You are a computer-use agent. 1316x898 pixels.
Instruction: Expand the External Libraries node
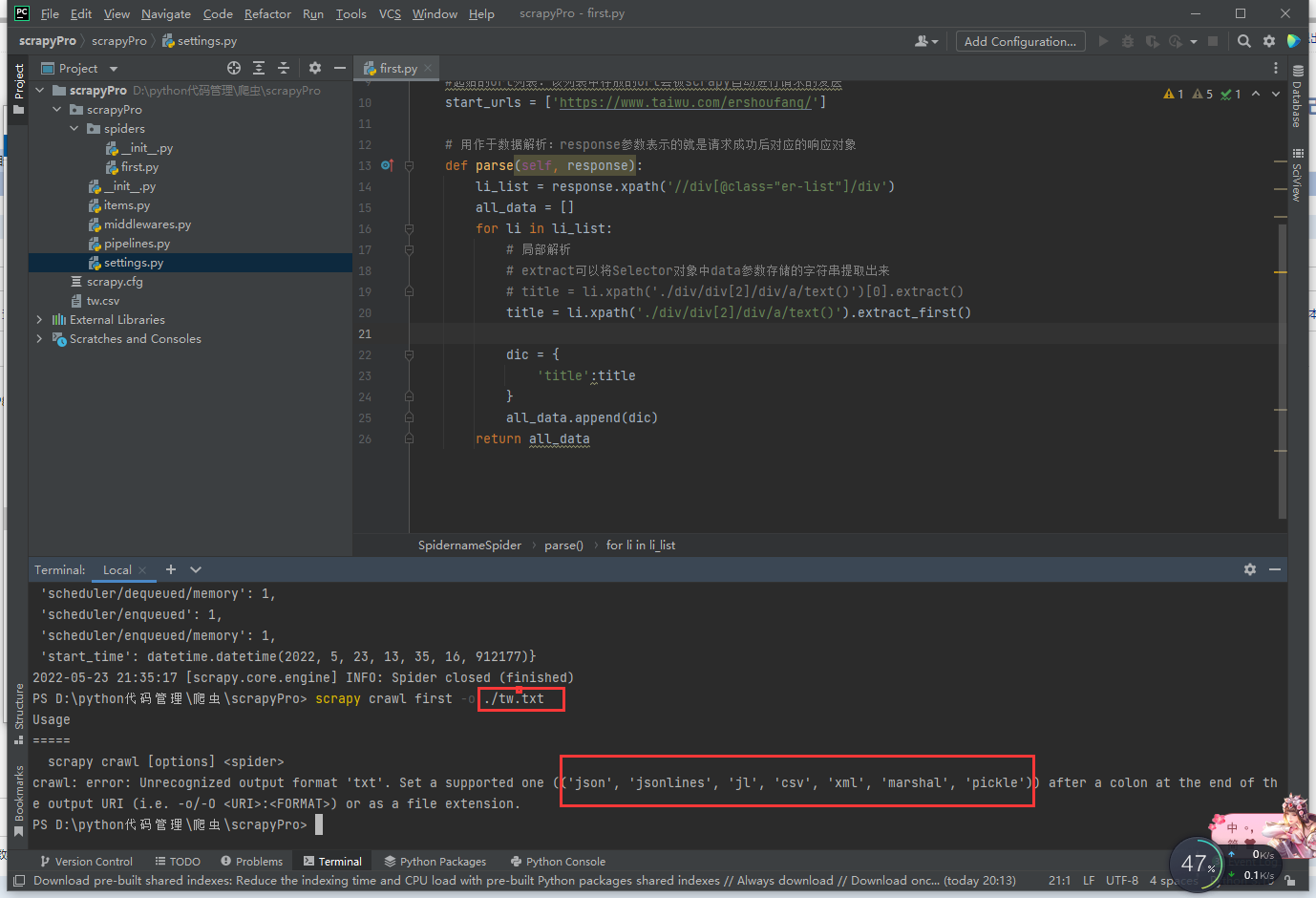tap(39, 320)
